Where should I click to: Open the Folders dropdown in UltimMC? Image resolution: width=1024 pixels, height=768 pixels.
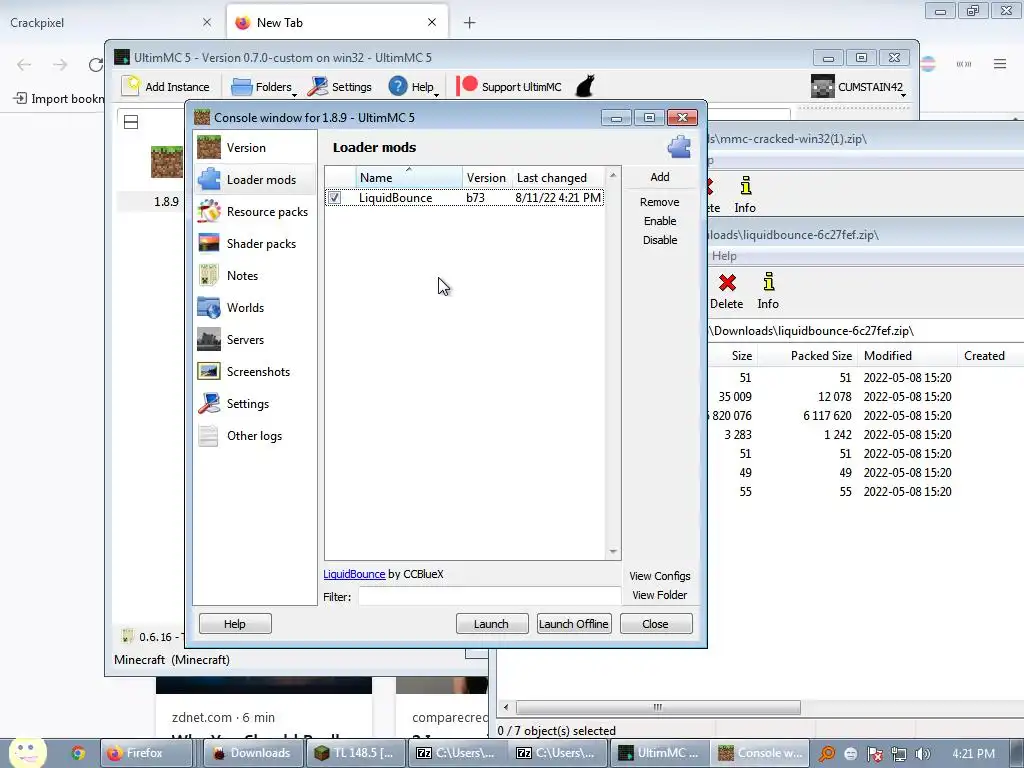tap(264, 87)
